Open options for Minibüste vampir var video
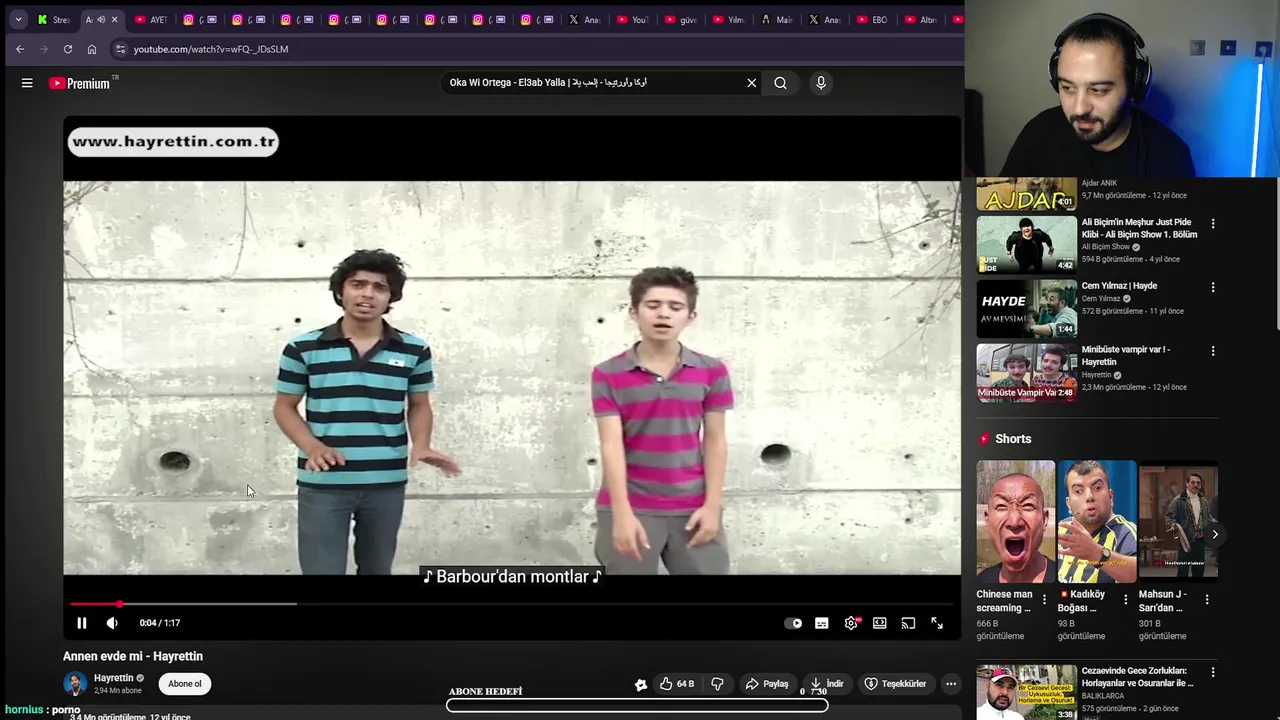Image resolution: width=1280 pixels, height=720 pixels. (x=1213, y=351)
